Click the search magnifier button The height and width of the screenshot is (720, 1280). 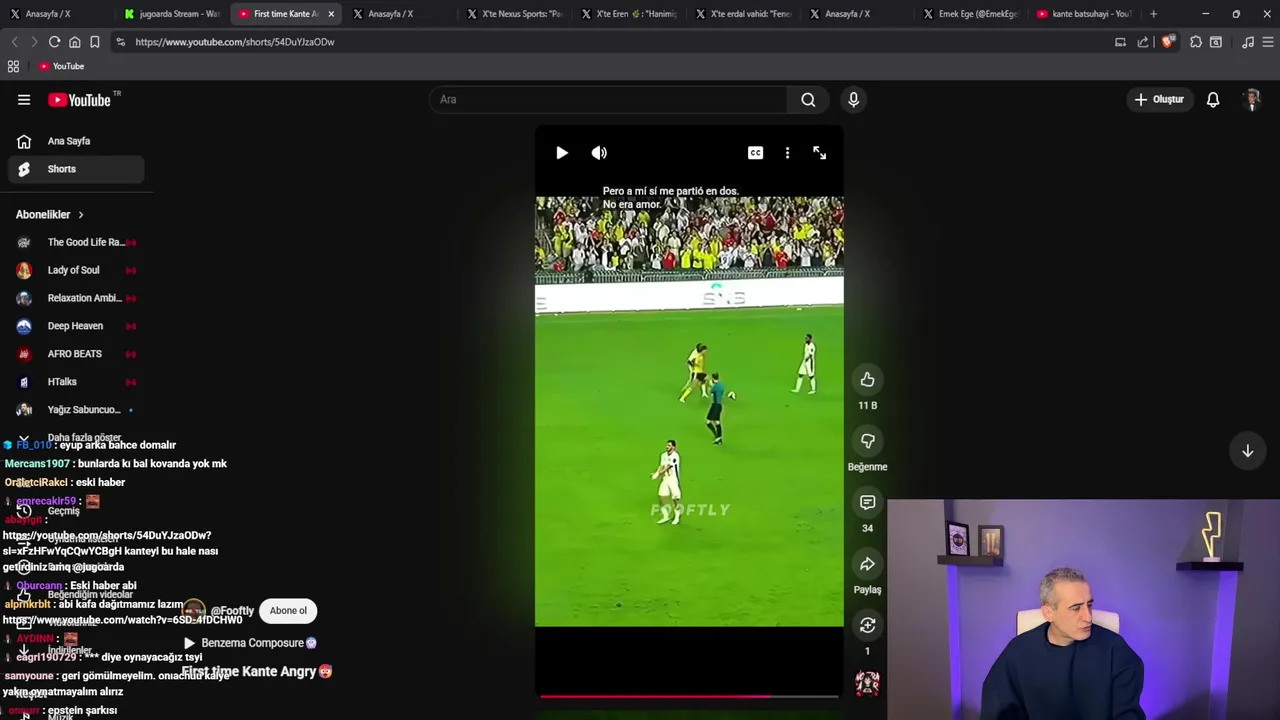coord(808,99)
